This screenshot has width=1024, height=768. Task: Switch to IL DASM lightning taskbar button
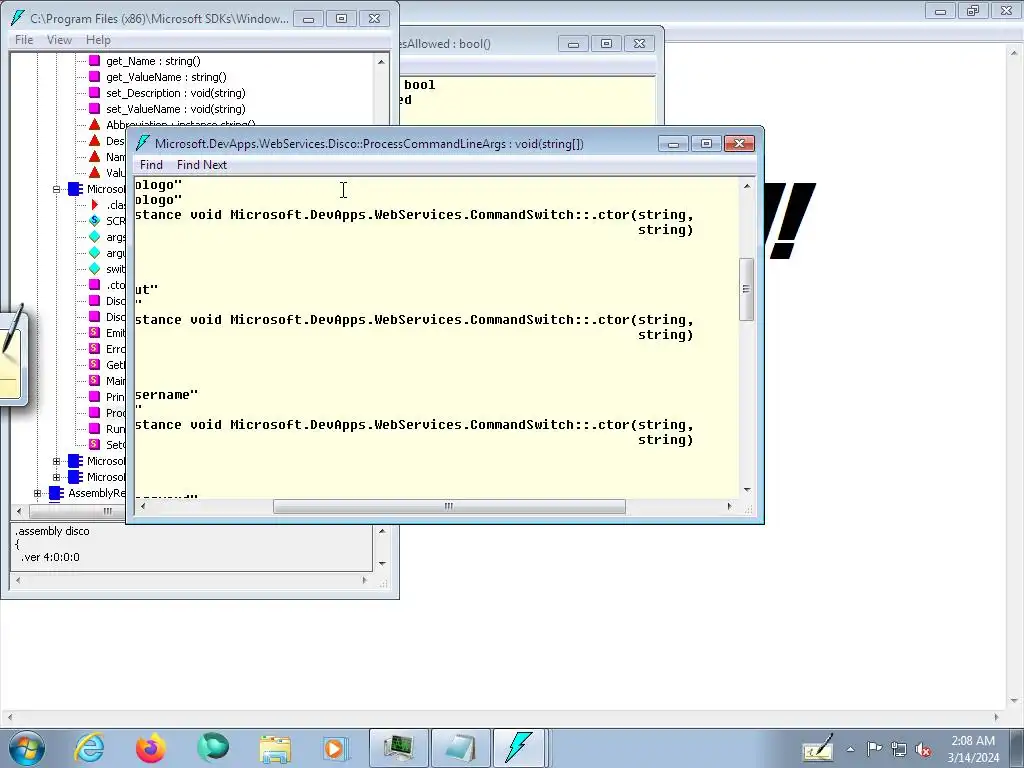(x=519, y=748)
